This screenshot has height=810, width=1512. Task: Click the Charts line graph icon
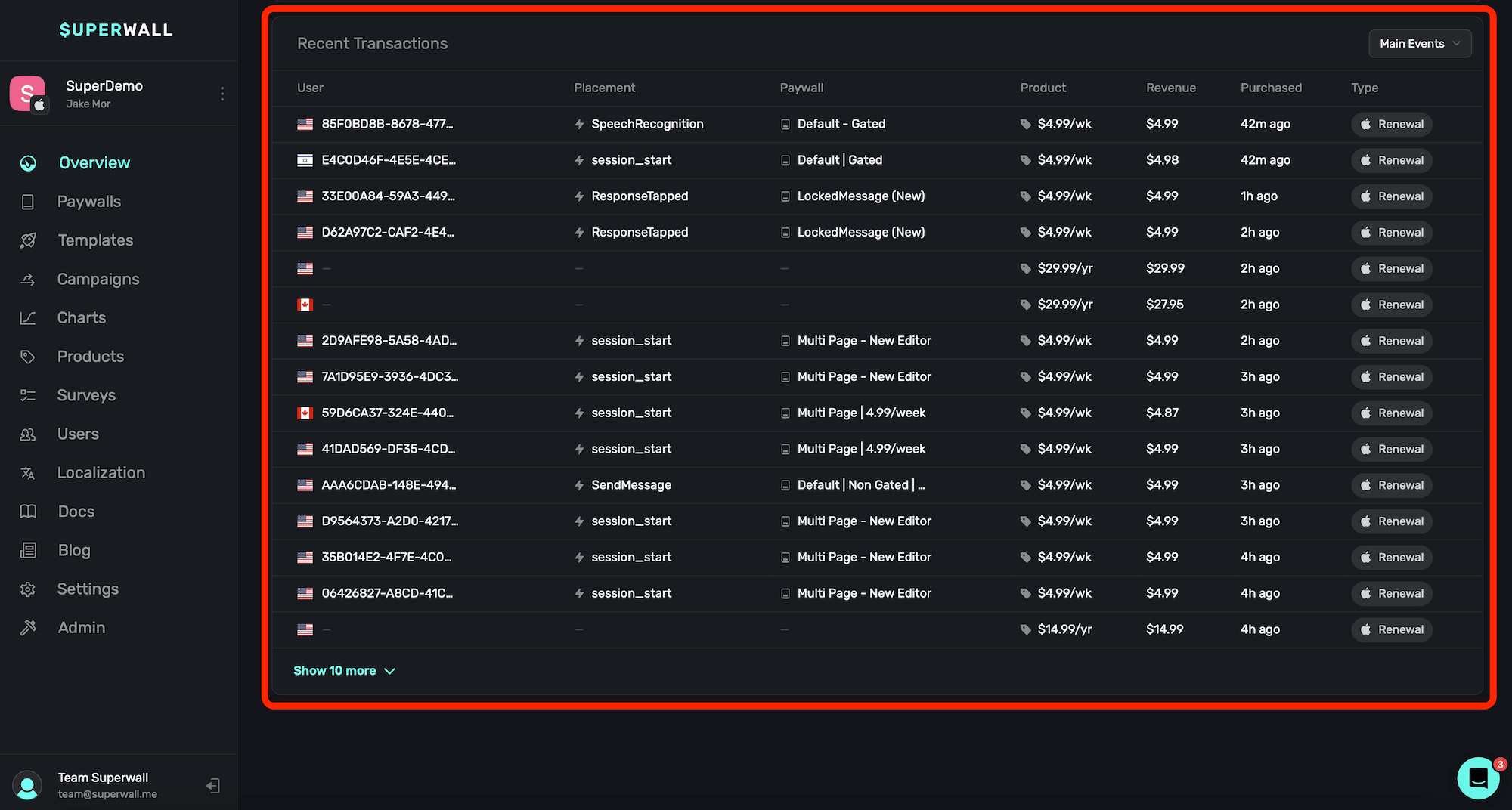[28, 318]
